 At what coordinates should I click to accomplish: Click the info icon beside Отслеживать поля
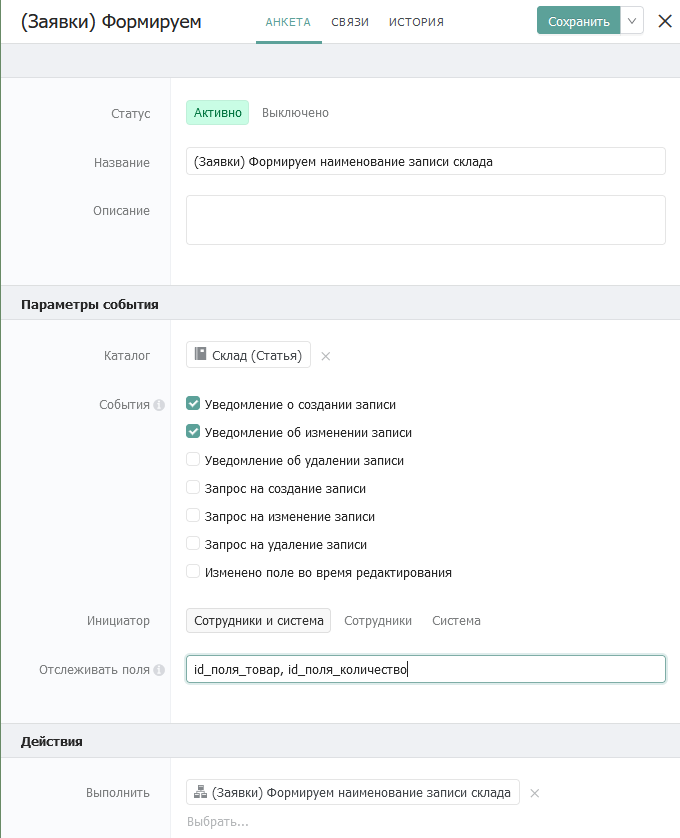(x=159, y=670)
